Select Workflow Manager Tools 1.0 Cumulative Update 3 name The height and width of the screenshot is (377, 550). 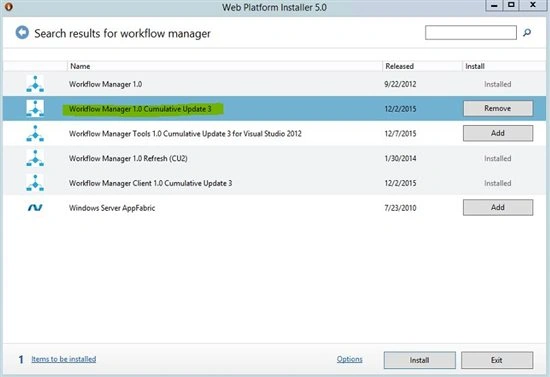pos(185,134)
